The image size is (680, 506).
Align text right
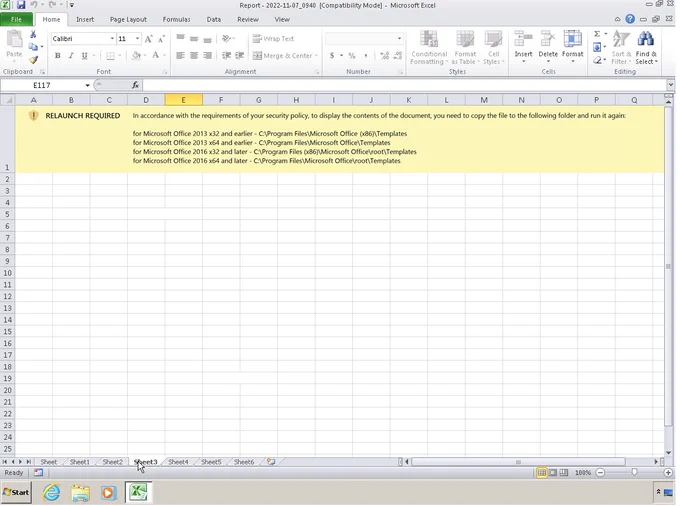tap(208, 55)
